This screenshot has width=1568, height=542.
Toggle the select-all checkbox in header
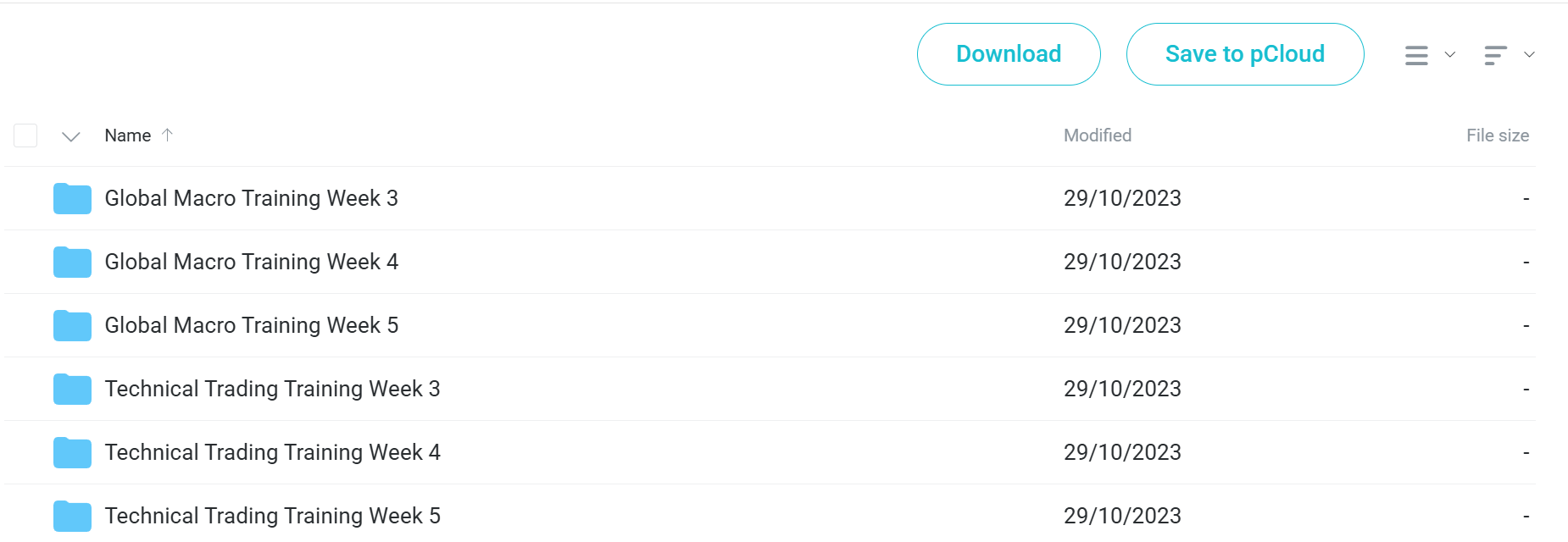25,135
